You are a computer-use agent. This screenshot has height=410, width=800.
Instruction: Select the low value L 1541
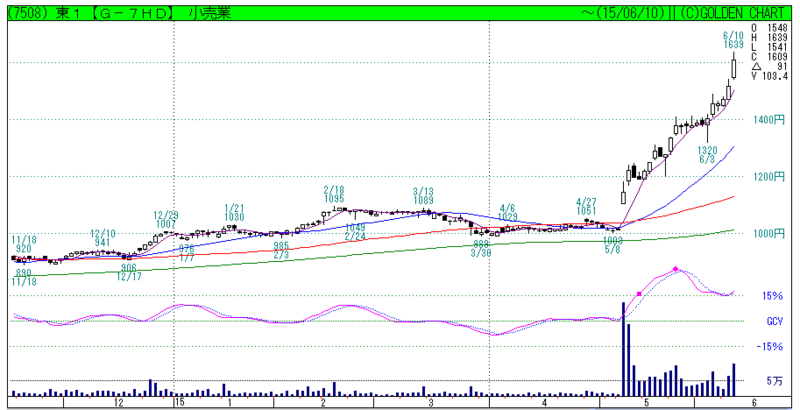tap(769, 47)
